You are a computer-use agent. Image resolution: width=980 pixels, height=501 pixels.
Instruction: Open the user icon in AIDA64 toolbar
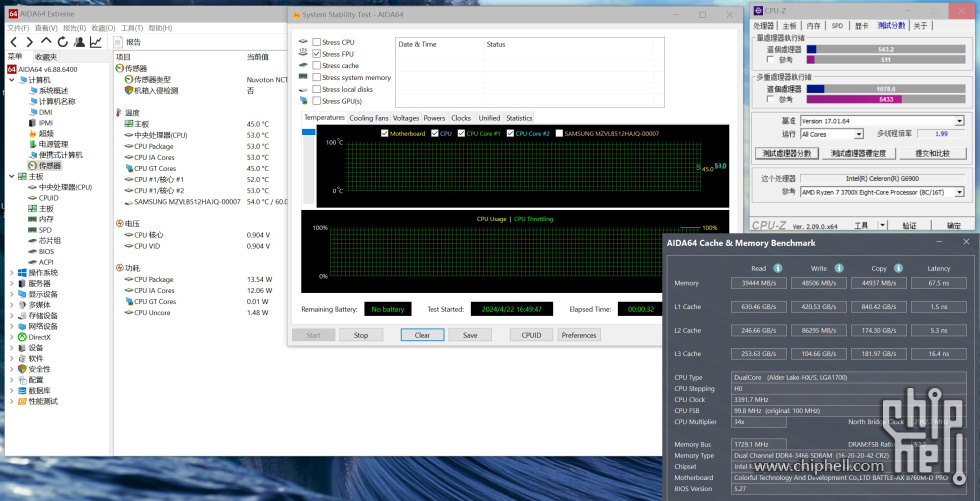[79, 42]
